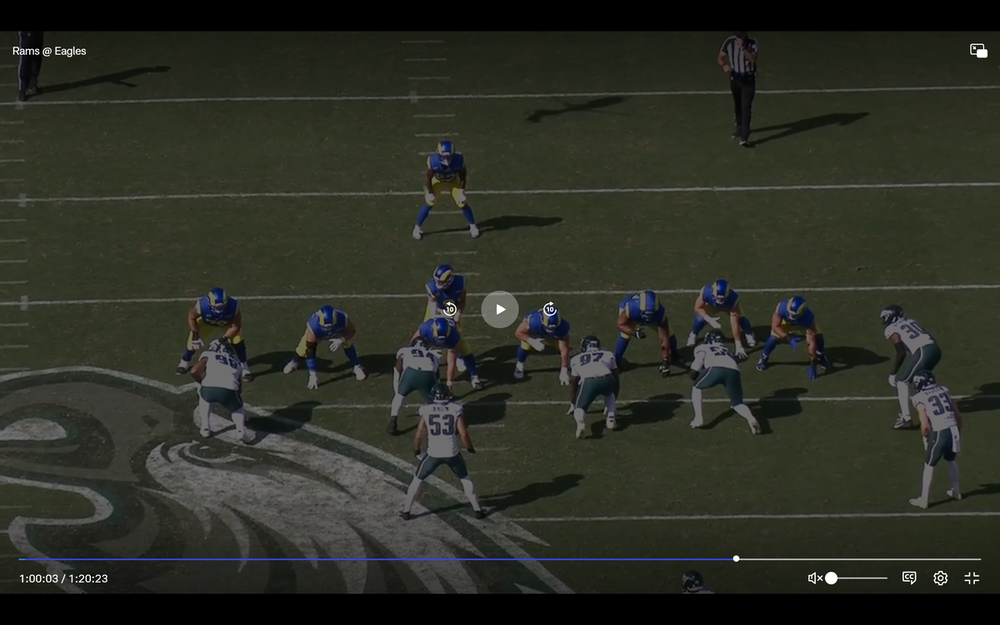Click the Rams @ Eagles video title

[x=49, y=51]
